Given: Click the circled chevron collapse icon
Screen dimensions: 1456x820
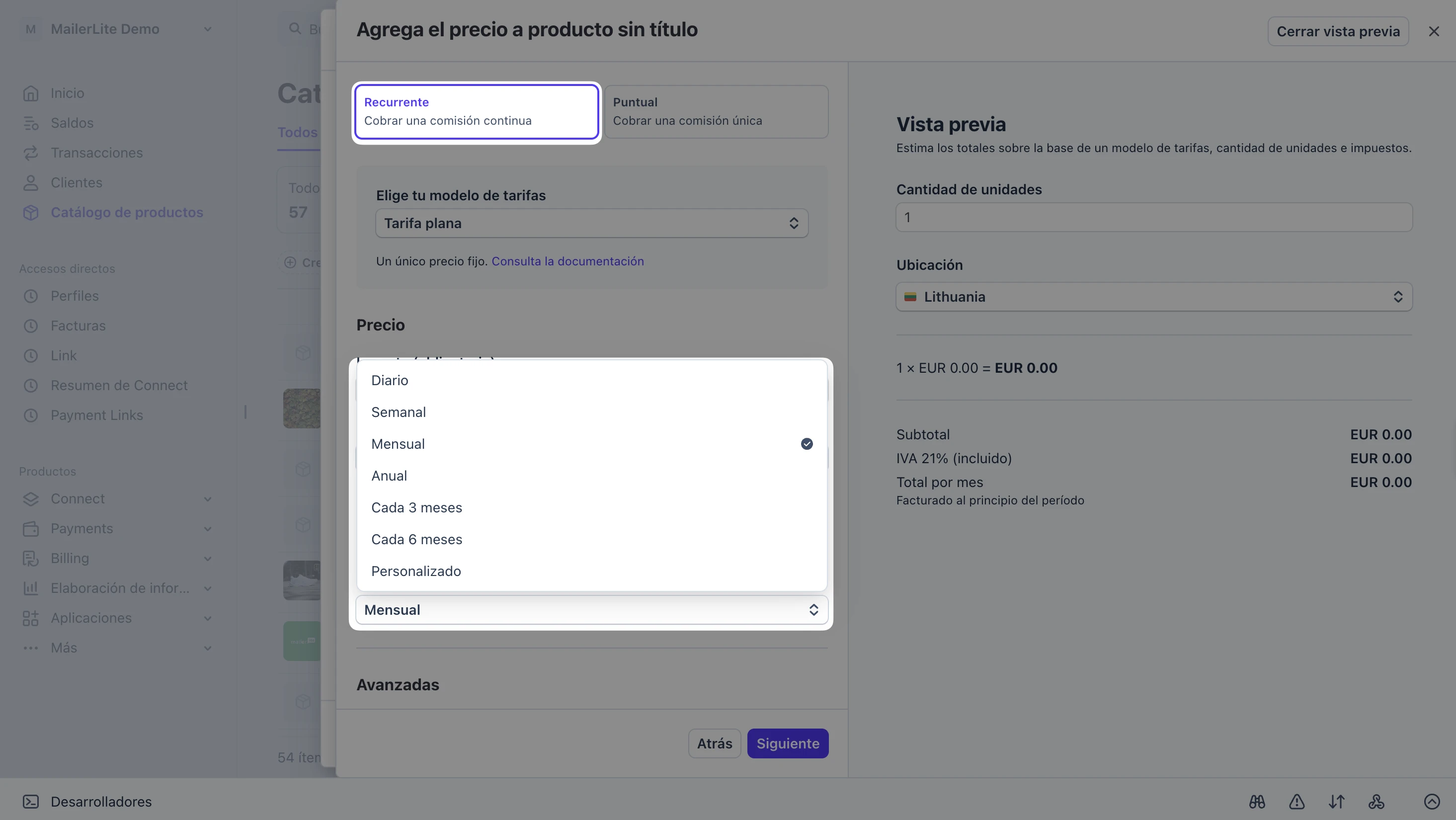Looking at the screenshot, I should tap(1432, 801).
